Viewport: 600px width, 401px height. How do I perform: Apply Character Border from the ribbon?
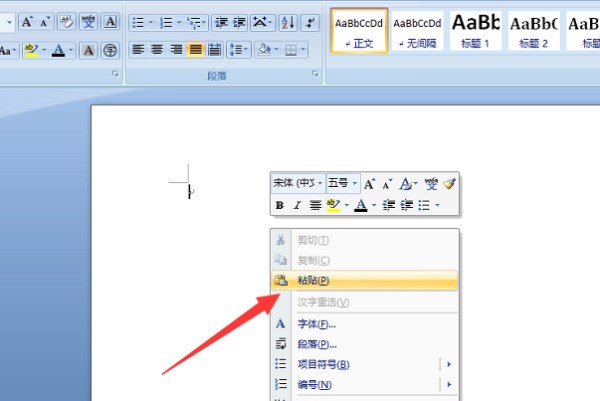coord(110,22)
